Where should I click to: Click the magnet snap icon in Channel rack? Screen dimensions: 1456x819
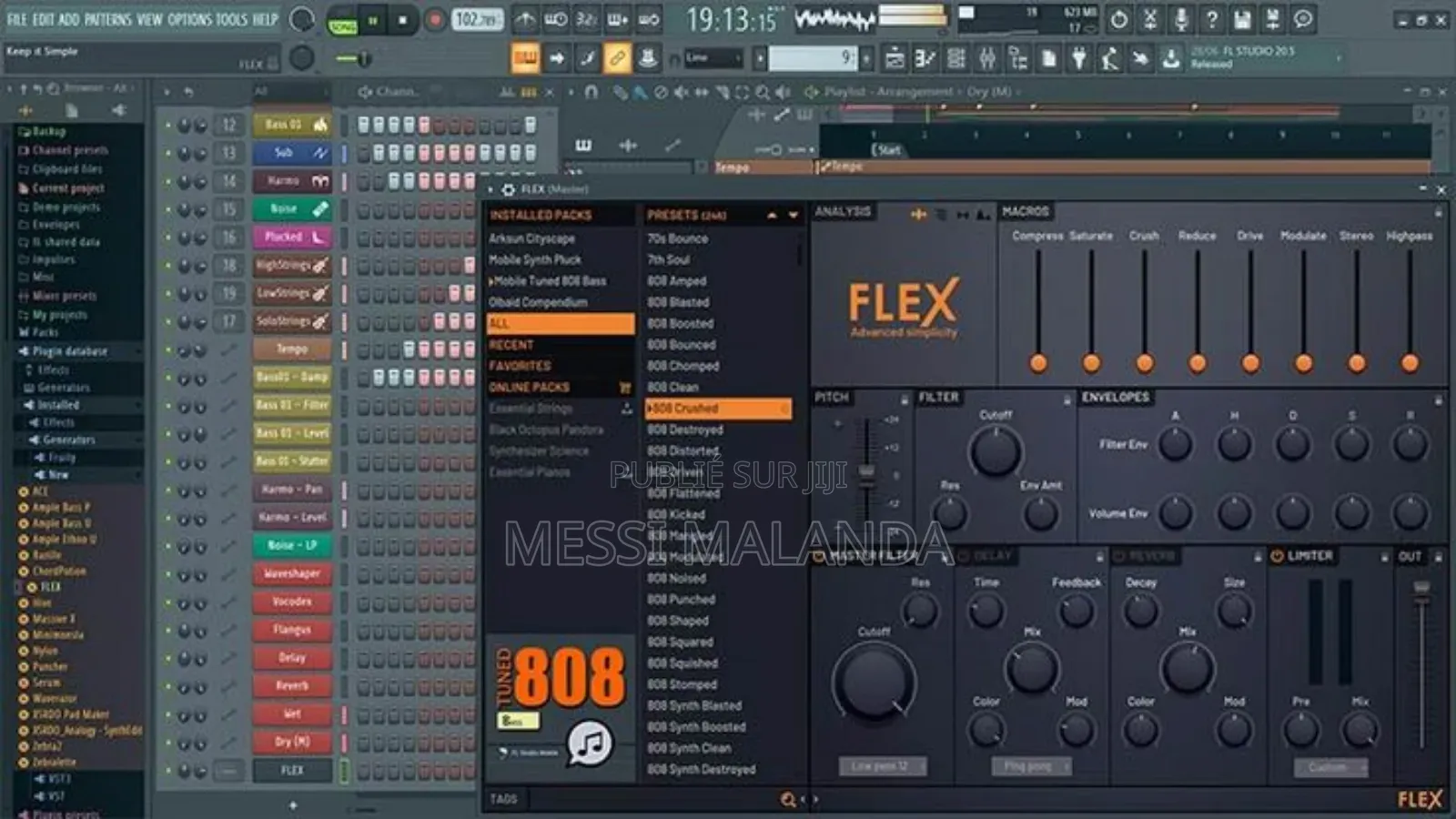click(591, 91)
